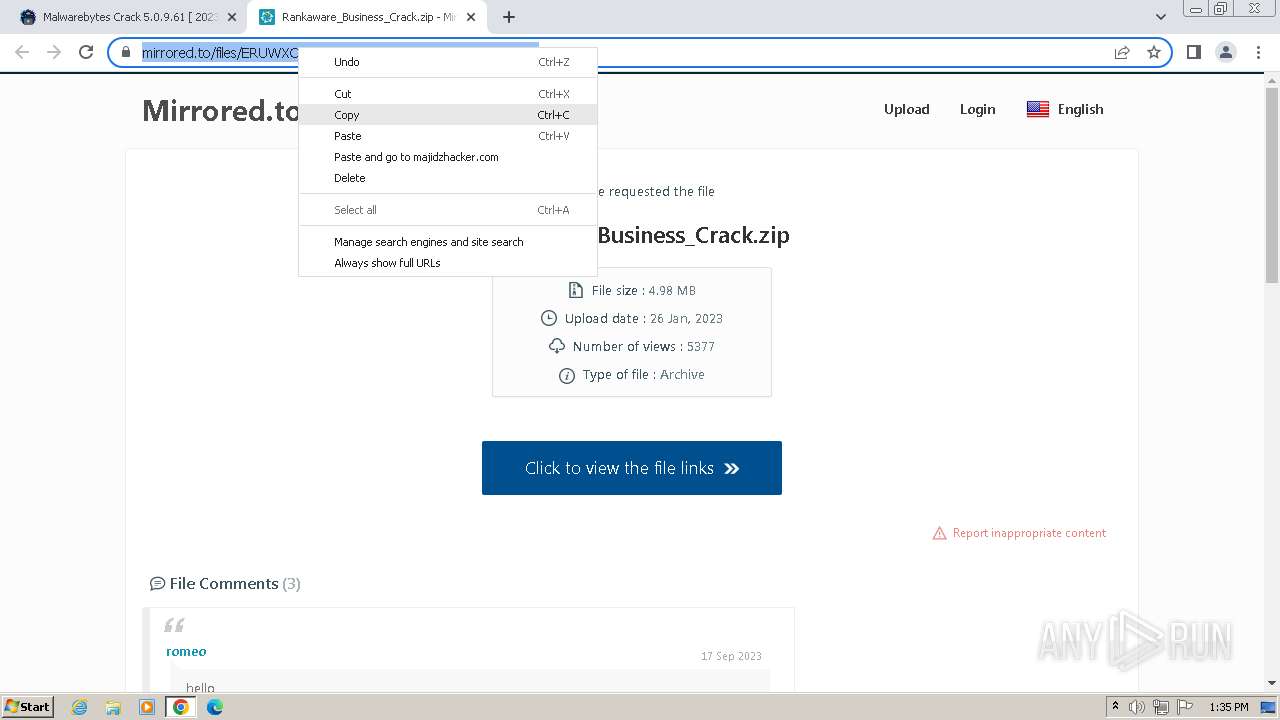
Task: Click the Action Center flag tray icon
Action: coord(1185,707)
